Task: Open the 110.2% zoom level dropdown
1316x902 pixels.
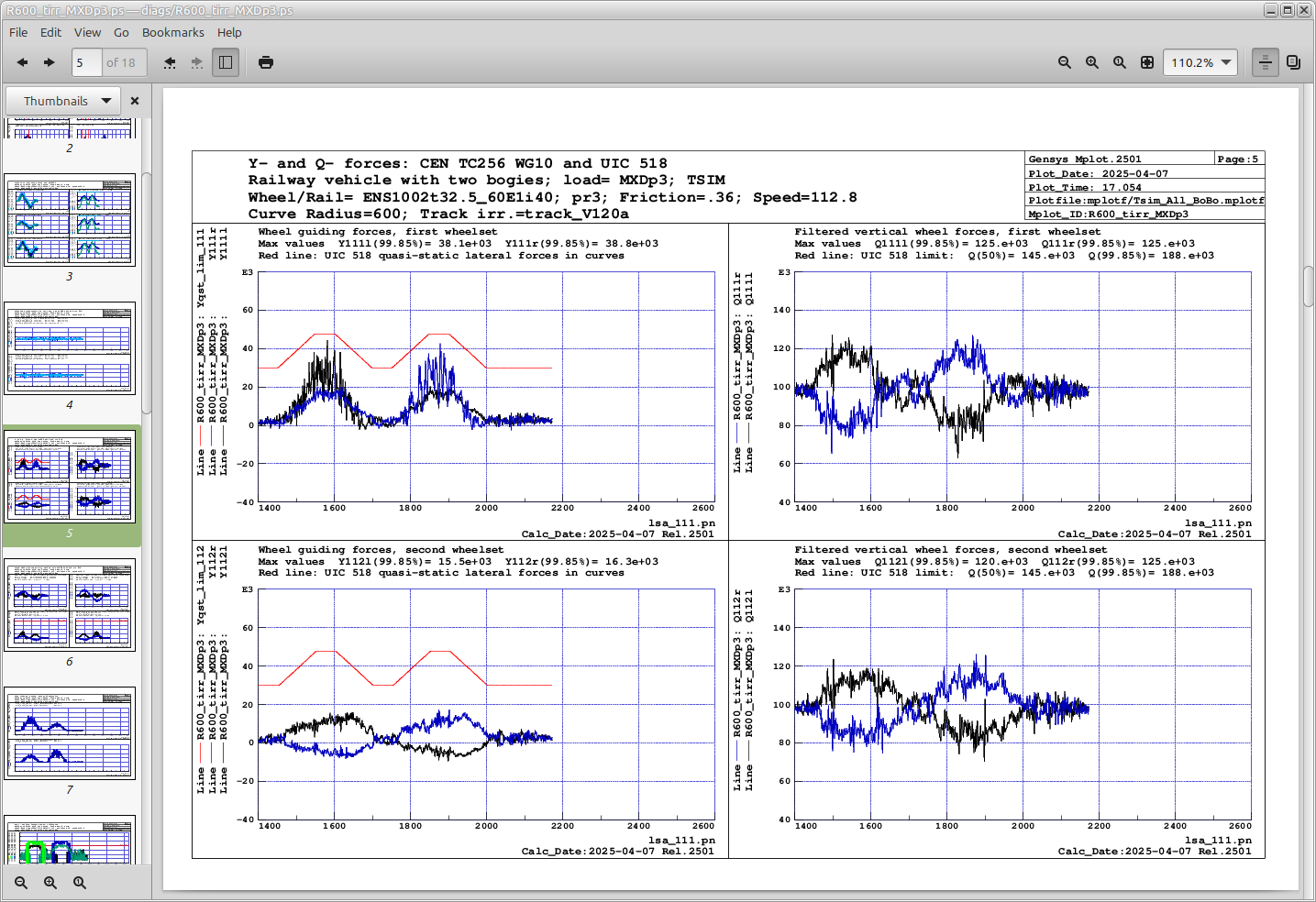Action: pos(1200,62)
